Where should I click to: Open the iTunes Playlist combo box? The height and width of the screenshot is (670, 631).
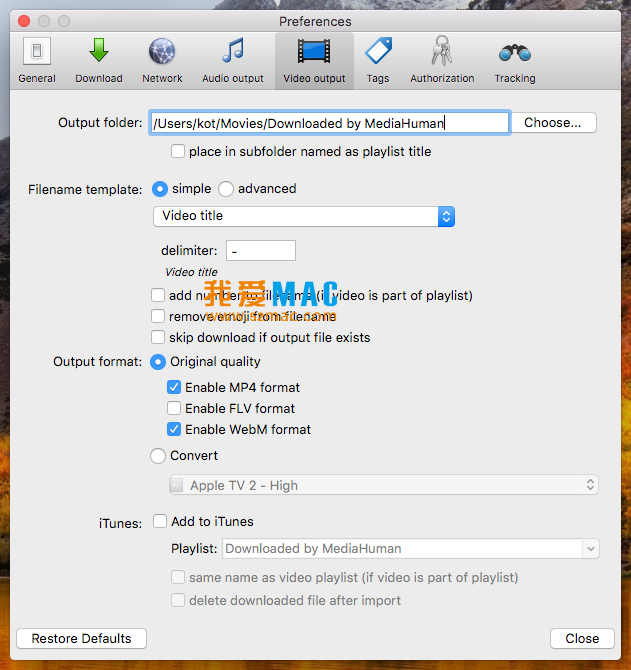[410, 548]
